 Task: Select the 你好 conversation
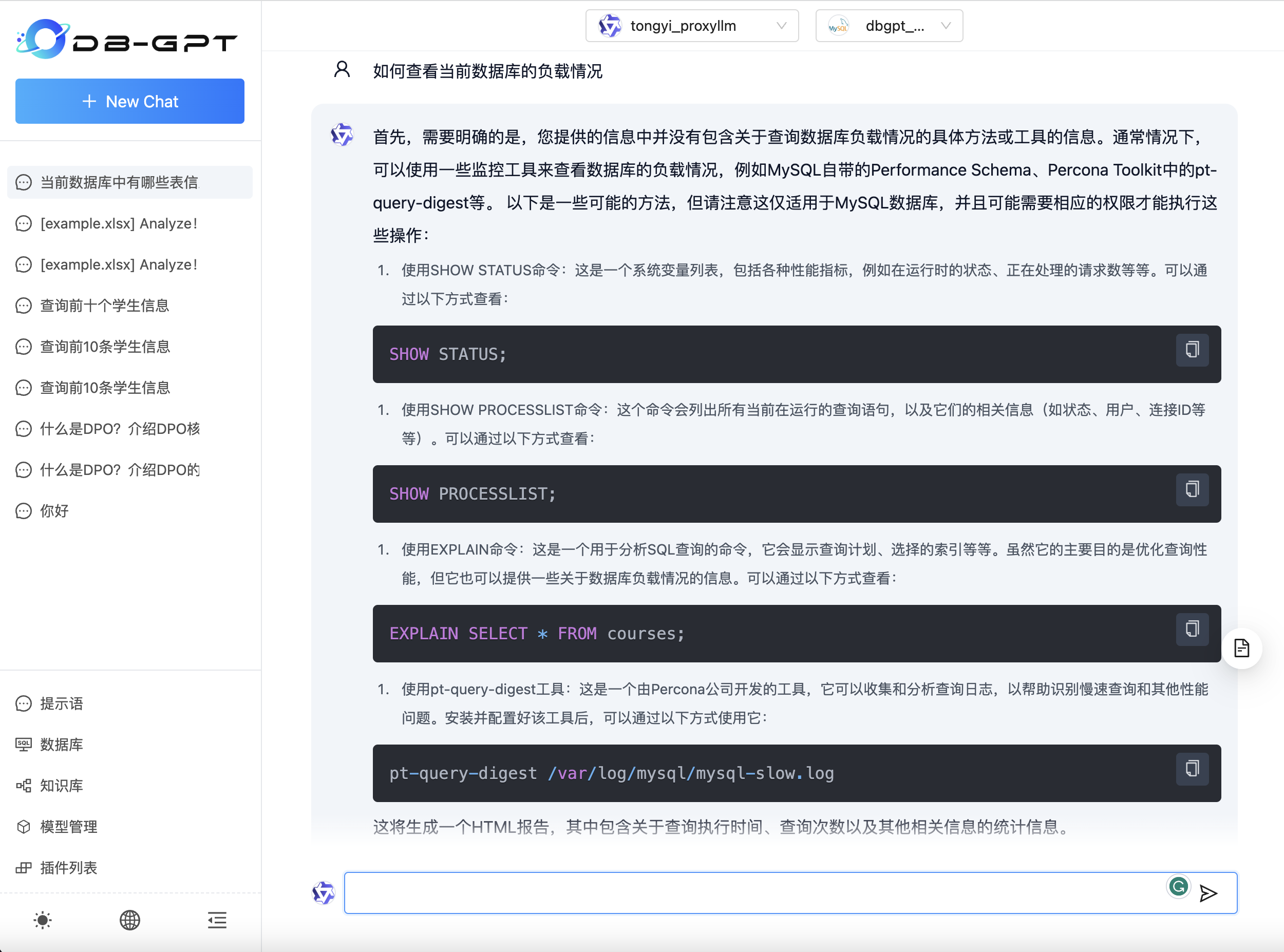(54, 511)
